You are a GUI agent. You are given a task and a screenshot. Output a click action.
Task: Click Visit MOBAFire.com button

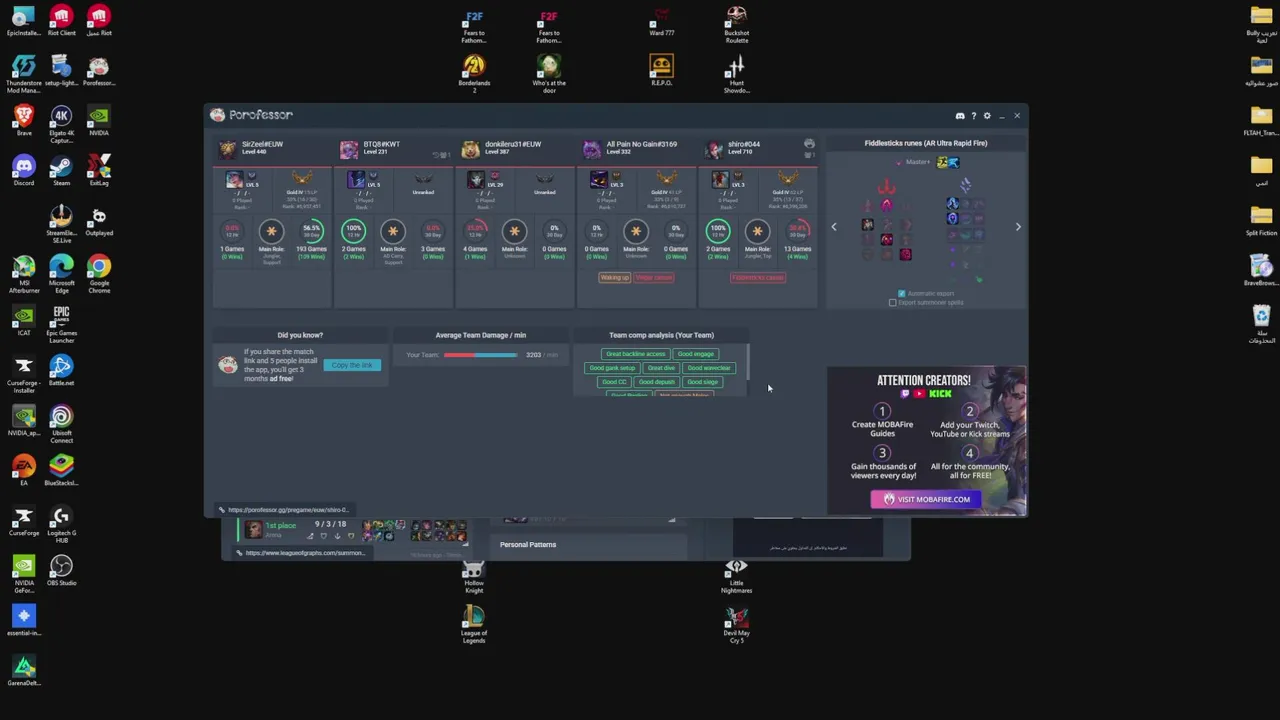(927, 499)
